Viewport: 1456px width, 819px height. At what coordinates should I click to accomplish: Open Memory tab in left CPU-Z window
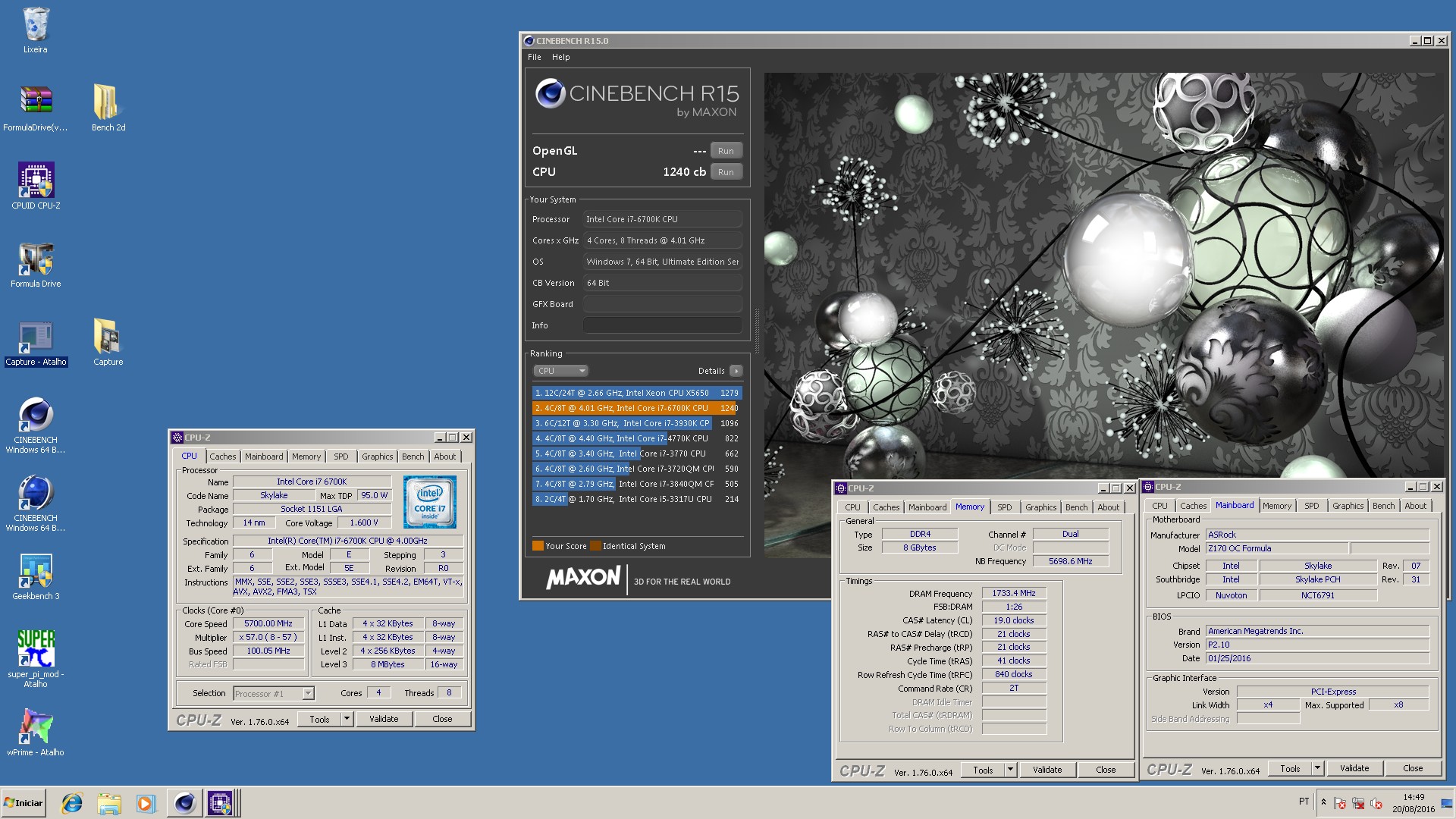[x=306, y=457]
